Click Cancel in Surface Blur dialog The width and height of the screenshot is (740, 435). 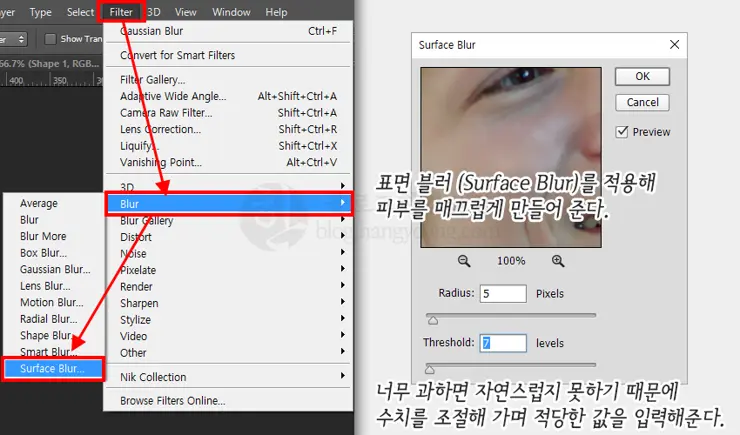coord(642,102)
